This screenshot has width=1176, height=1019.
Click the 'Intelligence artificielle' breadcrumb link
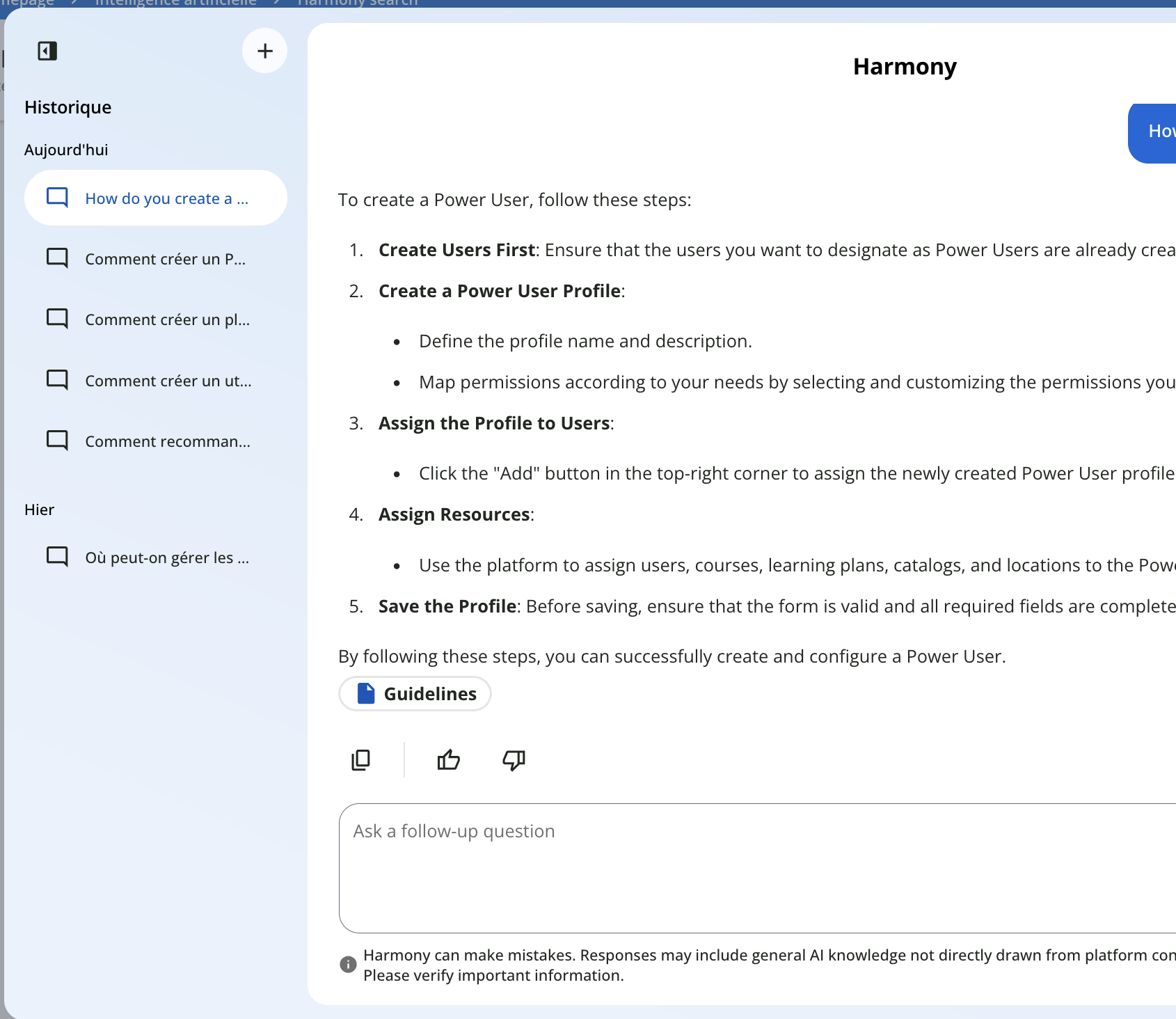(175, 3)
